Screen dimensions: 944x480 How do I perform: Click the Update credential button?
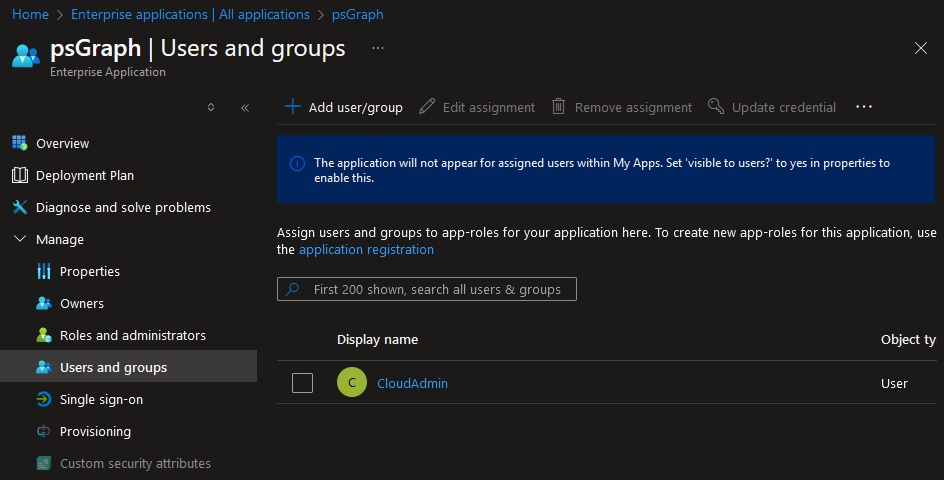pos(772,107)
